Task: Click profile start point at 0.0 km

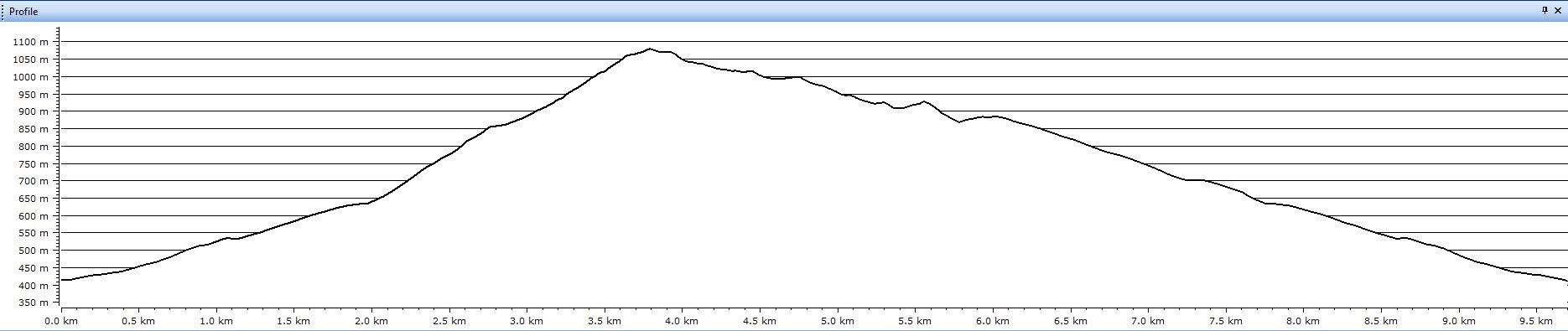Action: (63, 280)
